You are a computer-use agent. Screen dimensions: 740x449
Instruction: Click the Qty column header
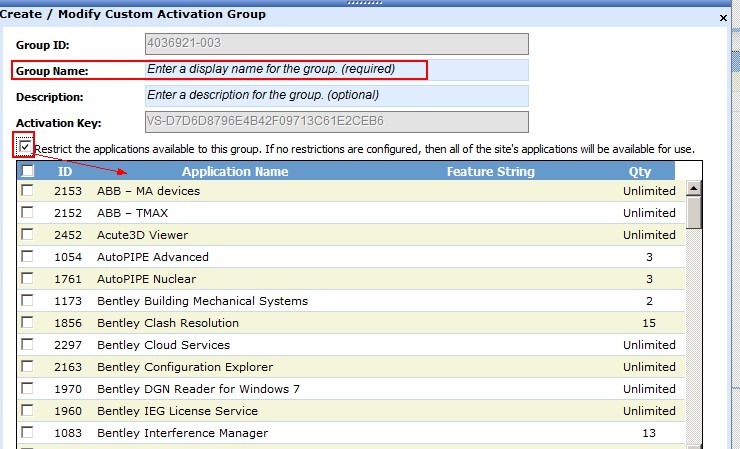tap(640, 171)
